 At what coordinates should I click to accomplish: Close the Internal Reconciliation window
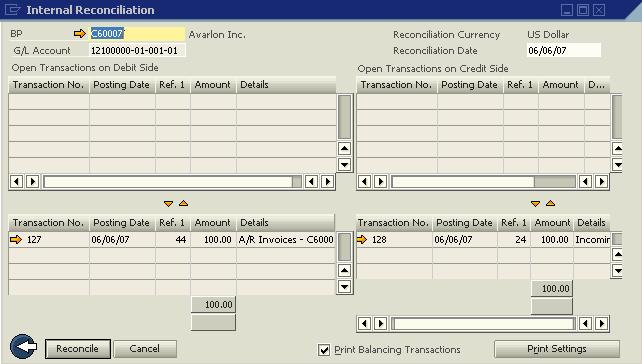(x=599, y=10)
